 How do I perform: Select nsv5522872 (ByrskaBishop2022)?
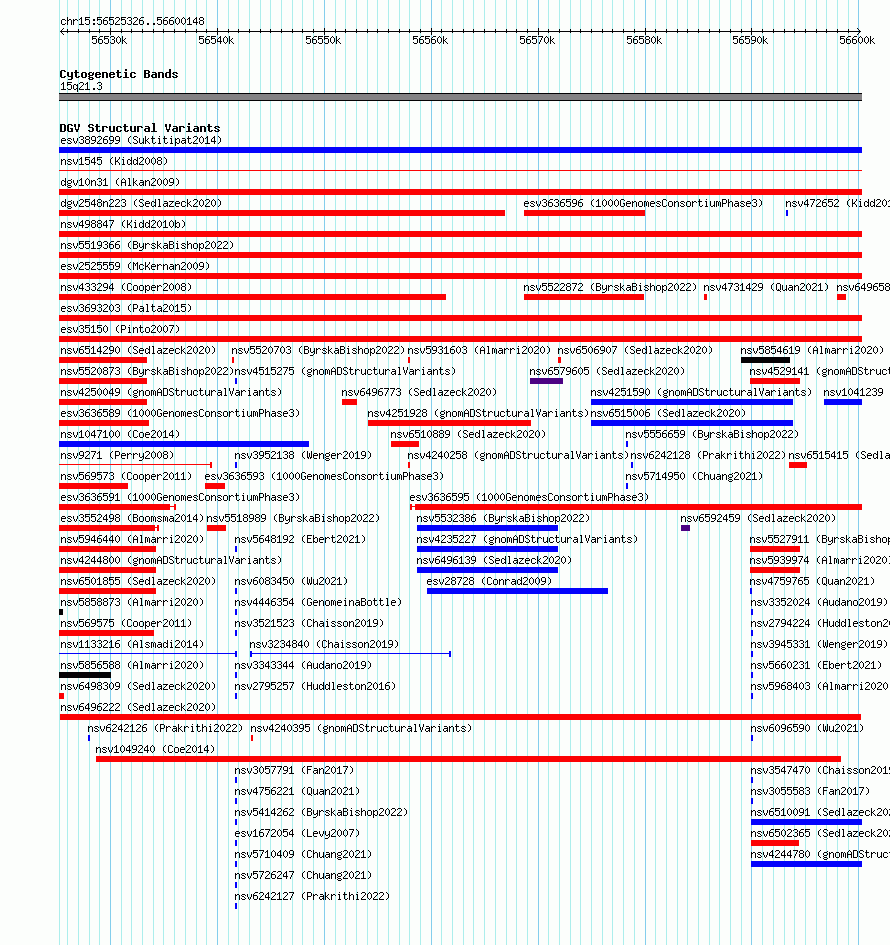[x=610, y=288]
